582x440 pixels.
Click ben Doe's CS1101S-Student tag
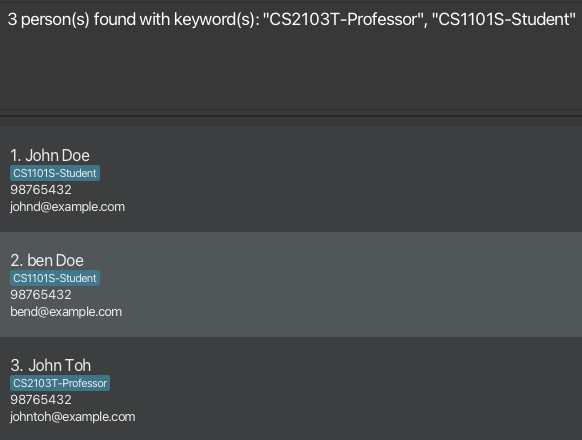click(x=55, y=278)
